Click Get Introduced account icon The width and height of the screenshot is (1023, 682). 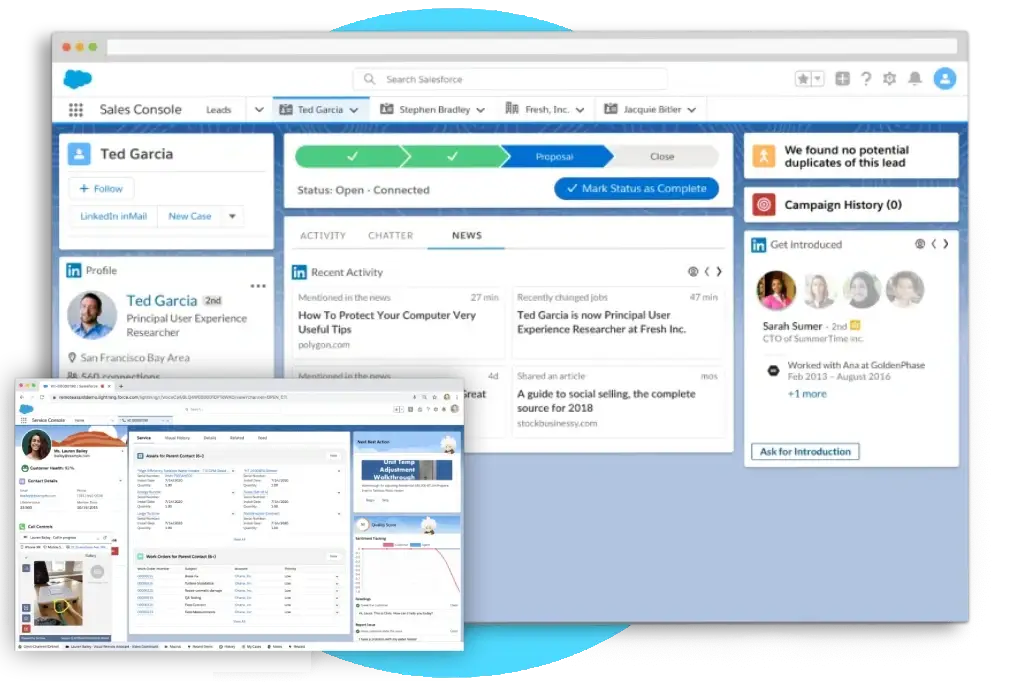click(x=920, y=244)
